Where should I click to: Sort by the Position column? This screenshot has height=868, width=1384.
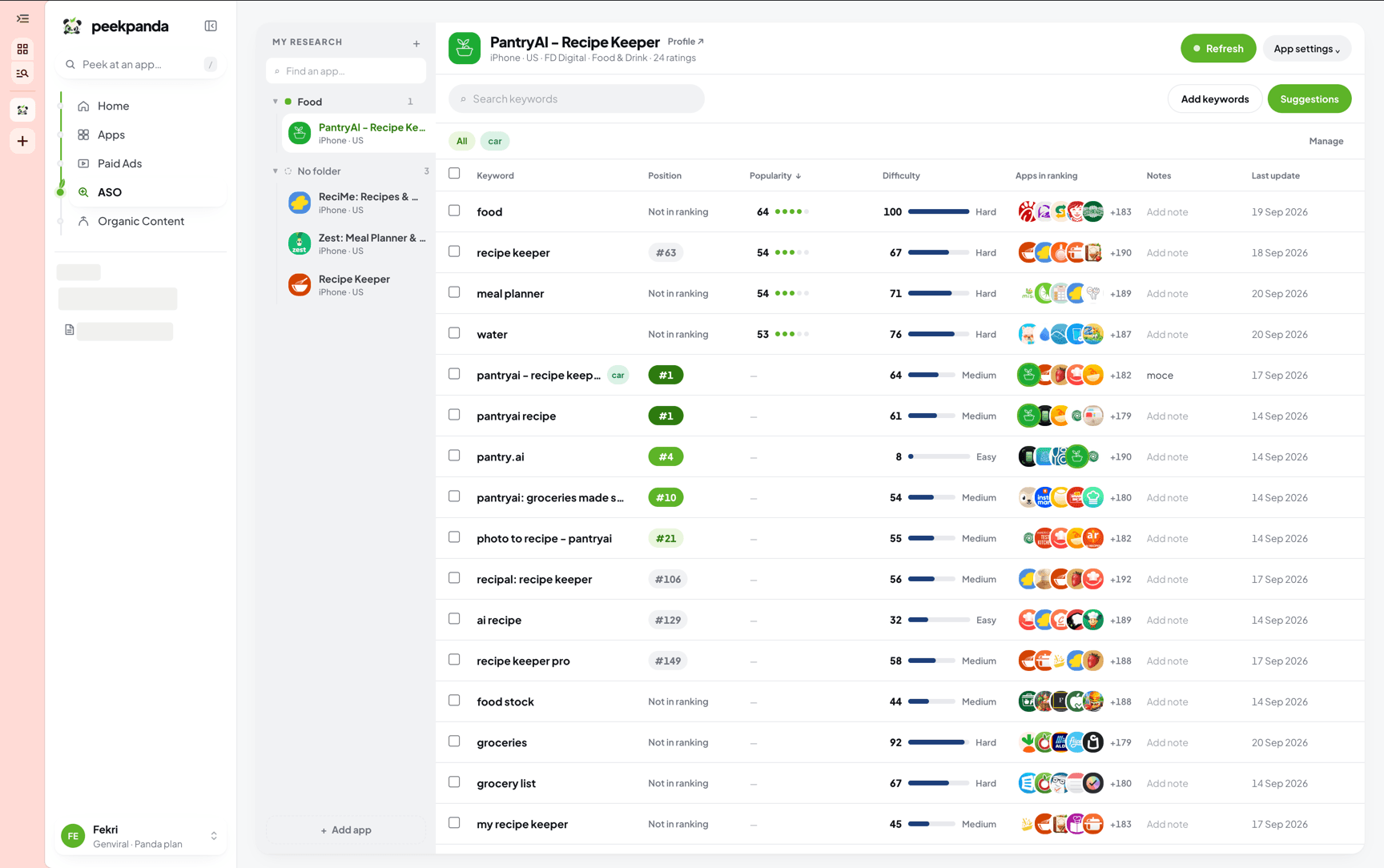[x=665, y=176]
